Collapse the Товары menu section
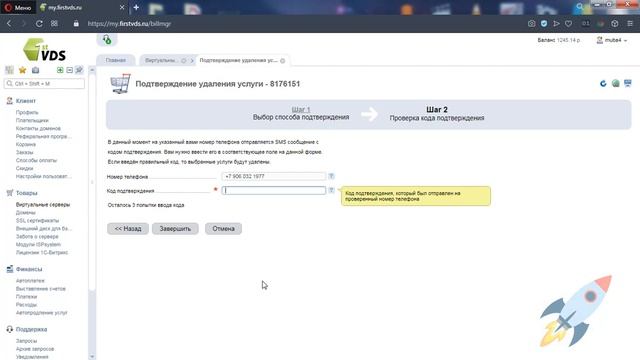The height and width of the screenshot is (360, 640). tap(27, 193)
